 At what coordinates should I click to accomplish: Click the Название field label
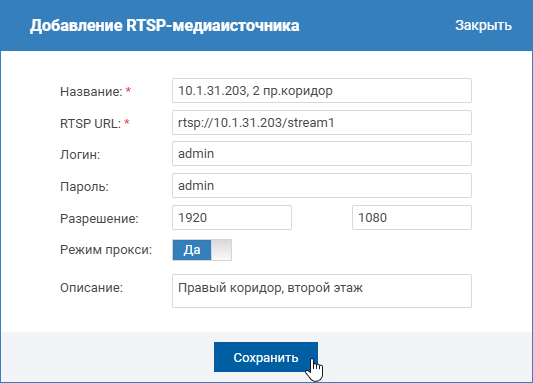point(91,91)
